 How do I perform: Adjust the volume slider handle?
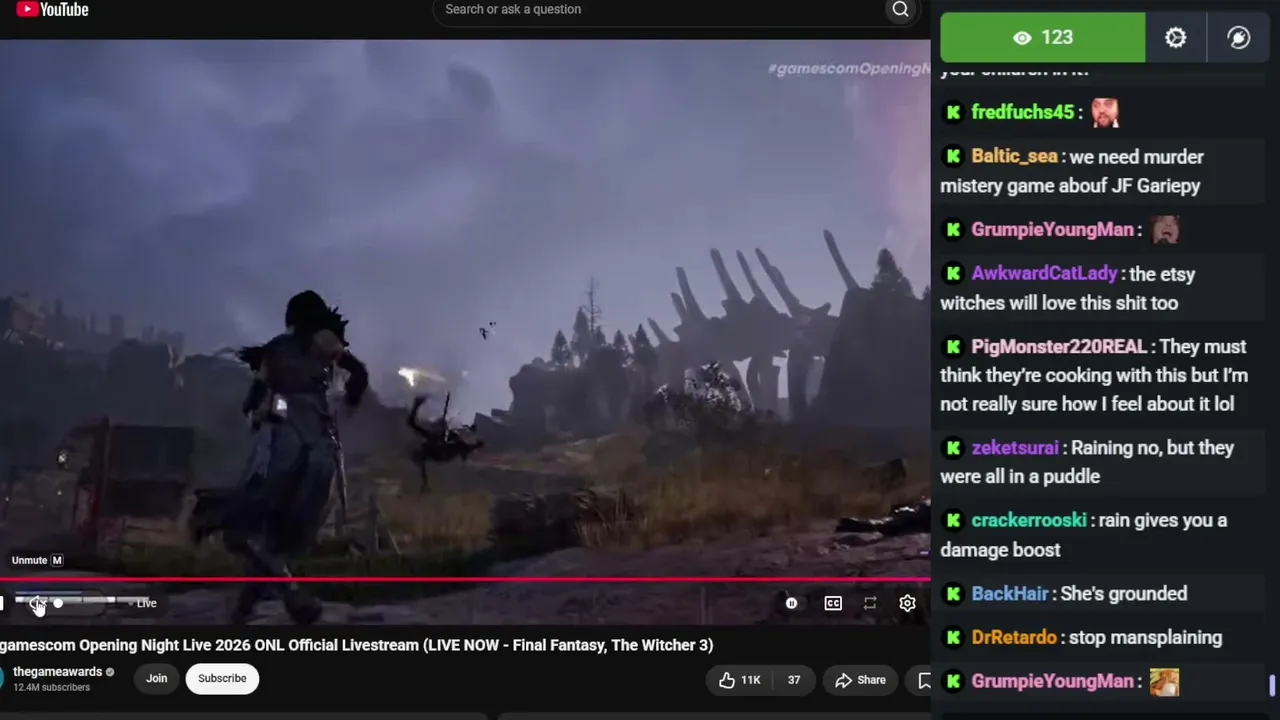[58, 603]
